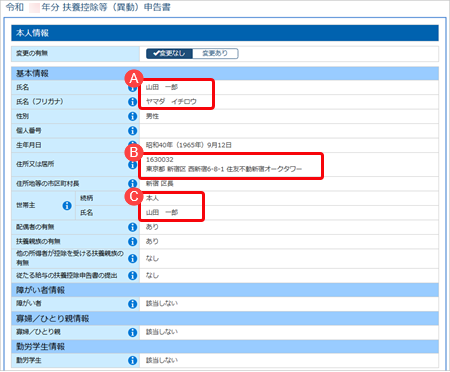Click info icon for 障がい者 row
Viewport: 450px width, 372px height.
[x=133, y=304]
